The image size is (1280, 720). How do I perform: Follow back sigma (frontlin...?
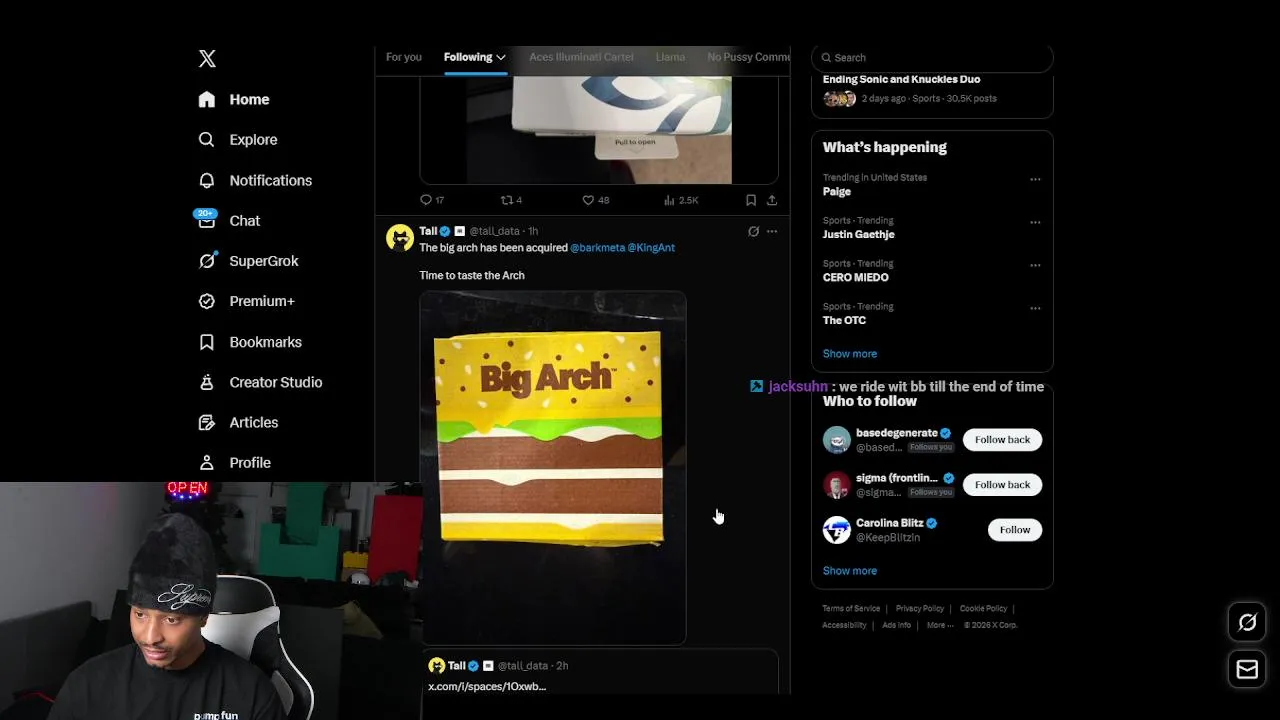coord(1002,485)
